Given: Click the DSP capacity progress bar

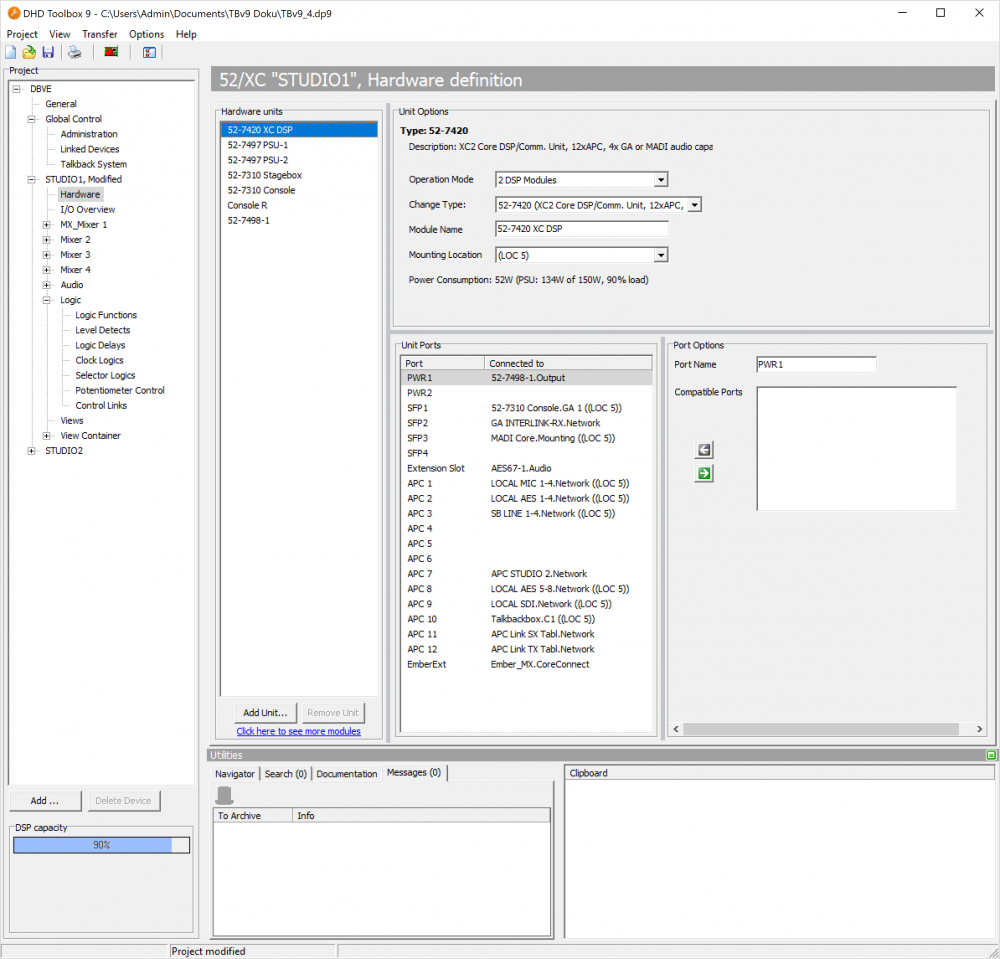Looking at the screenshot, I should tap(101, 845).
